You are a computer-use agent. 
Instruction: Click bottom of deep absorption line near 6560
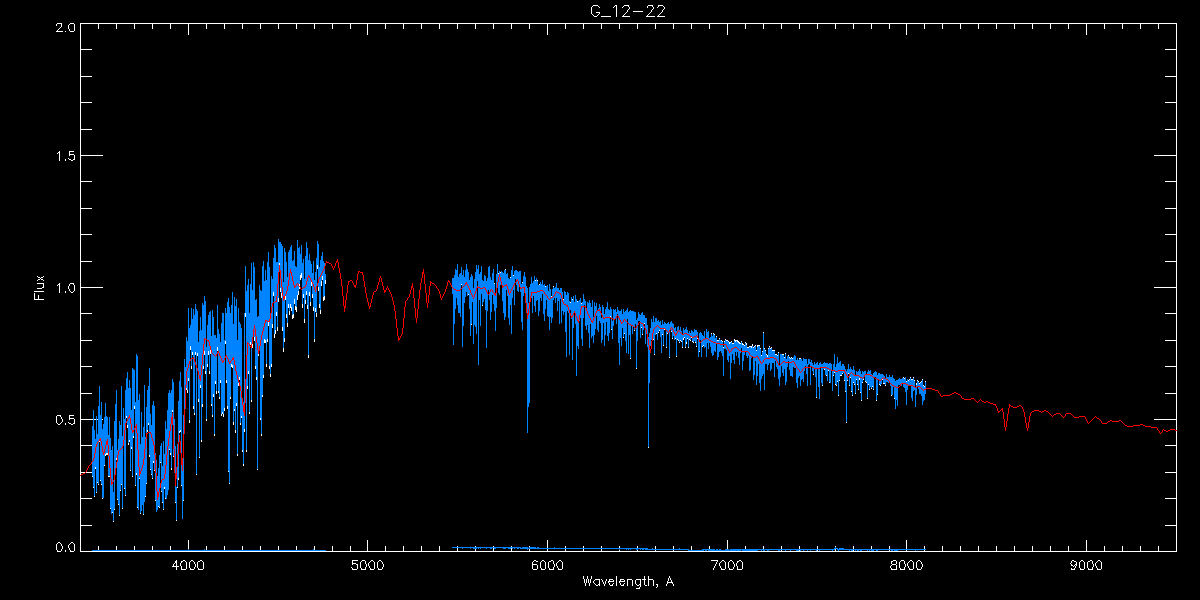click(x=648, y=446)
